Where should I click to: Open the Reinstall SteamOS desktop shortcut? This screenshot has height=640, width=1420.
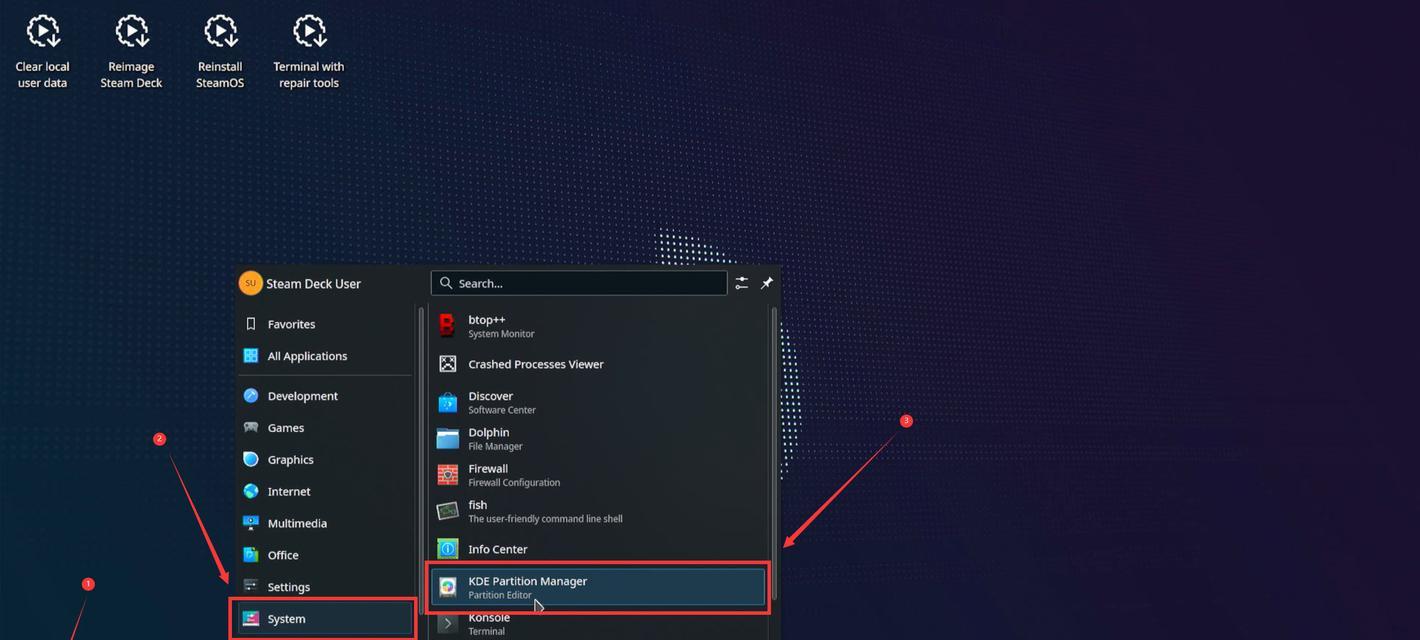[x=220, y=52]
